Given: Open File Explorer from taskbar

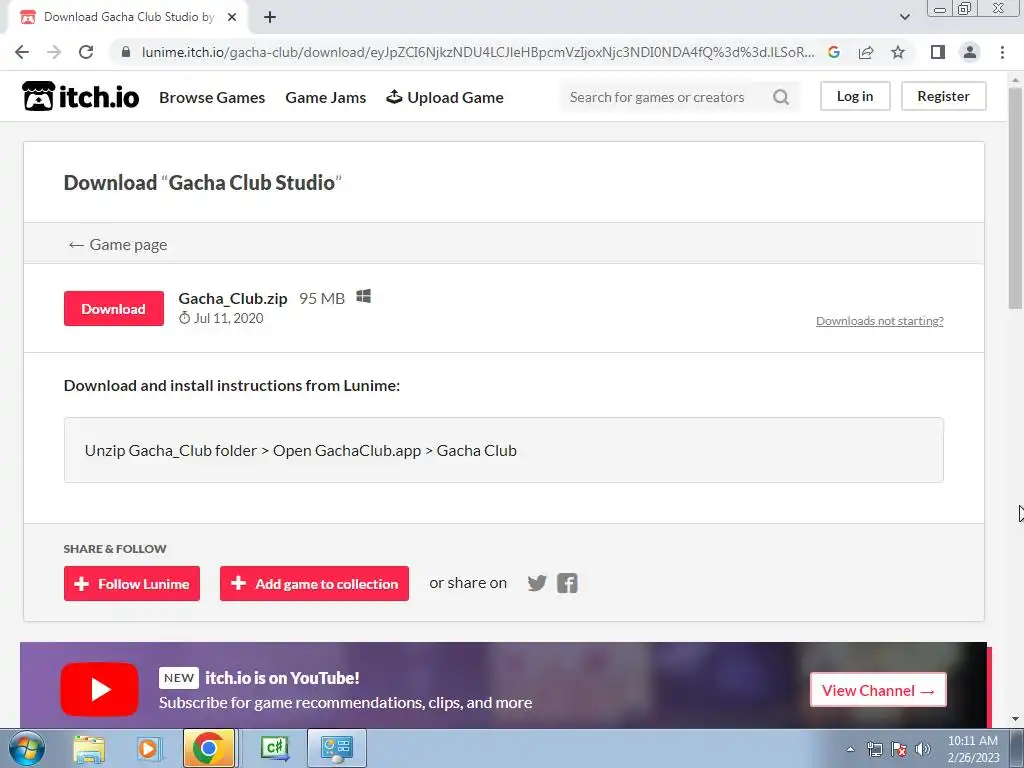Looking at the screenshot, I should 89,748.
